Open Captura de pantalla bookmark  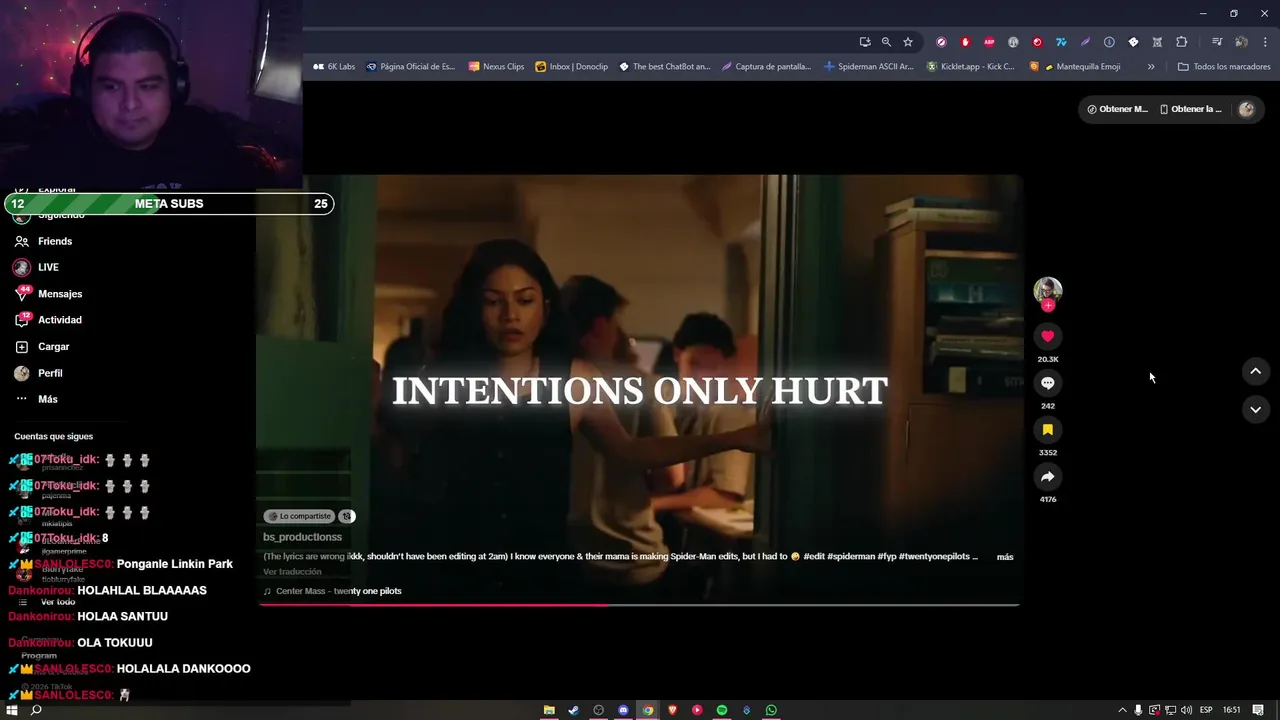[x=766, y=67]
